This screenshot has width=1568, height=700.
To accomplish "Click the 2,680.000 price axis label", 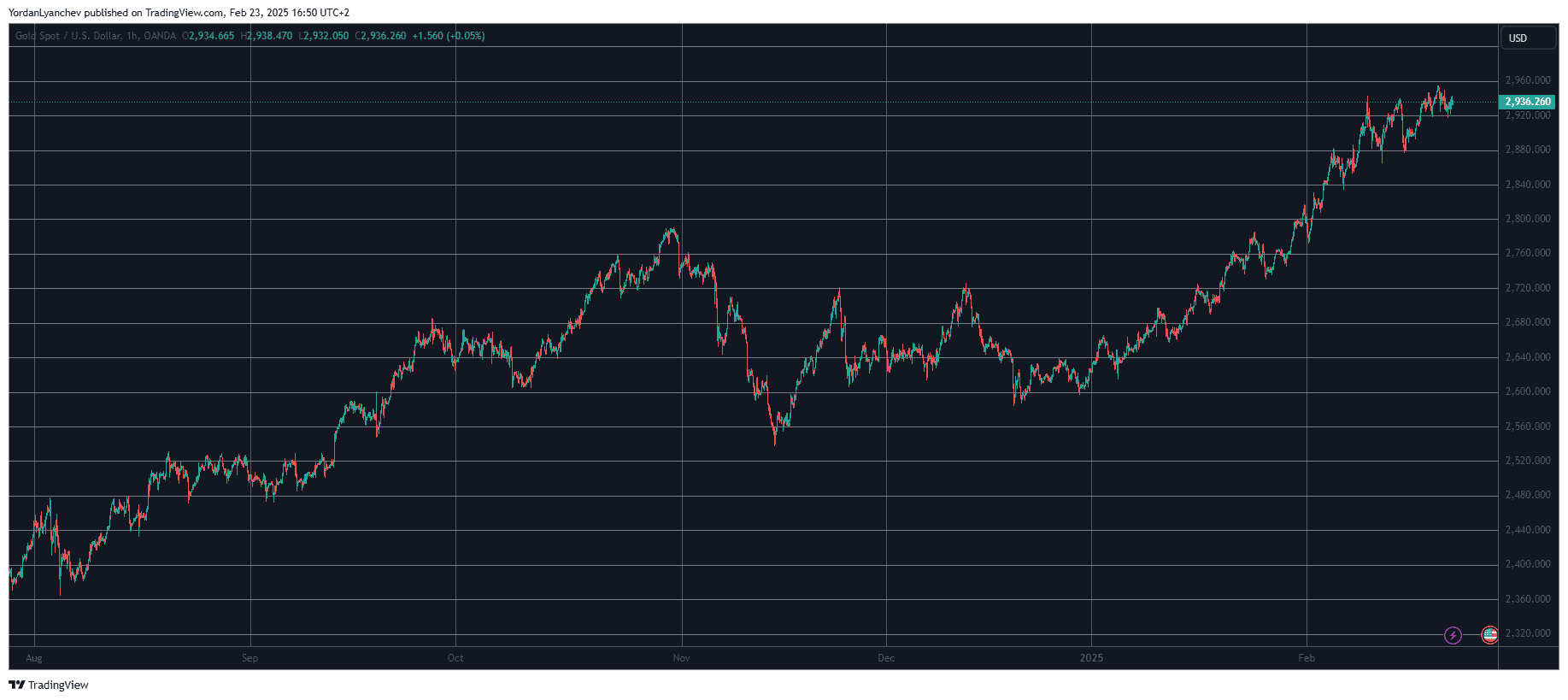I will point(1528,322).
